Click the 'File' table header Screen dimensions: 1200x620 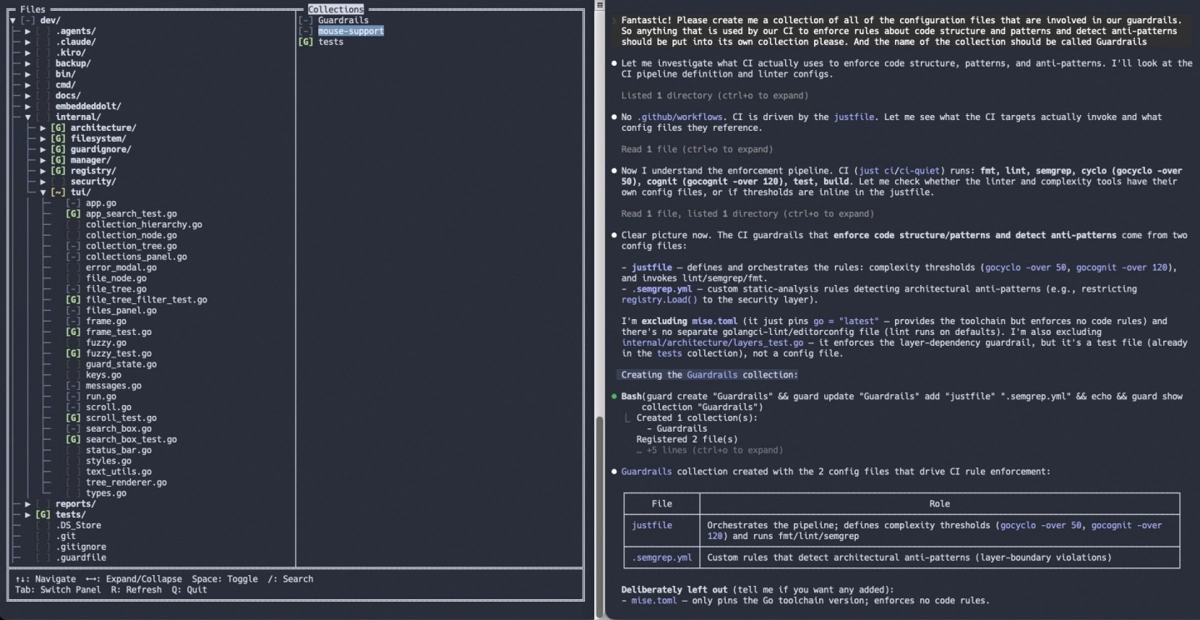tap(662, 504)
